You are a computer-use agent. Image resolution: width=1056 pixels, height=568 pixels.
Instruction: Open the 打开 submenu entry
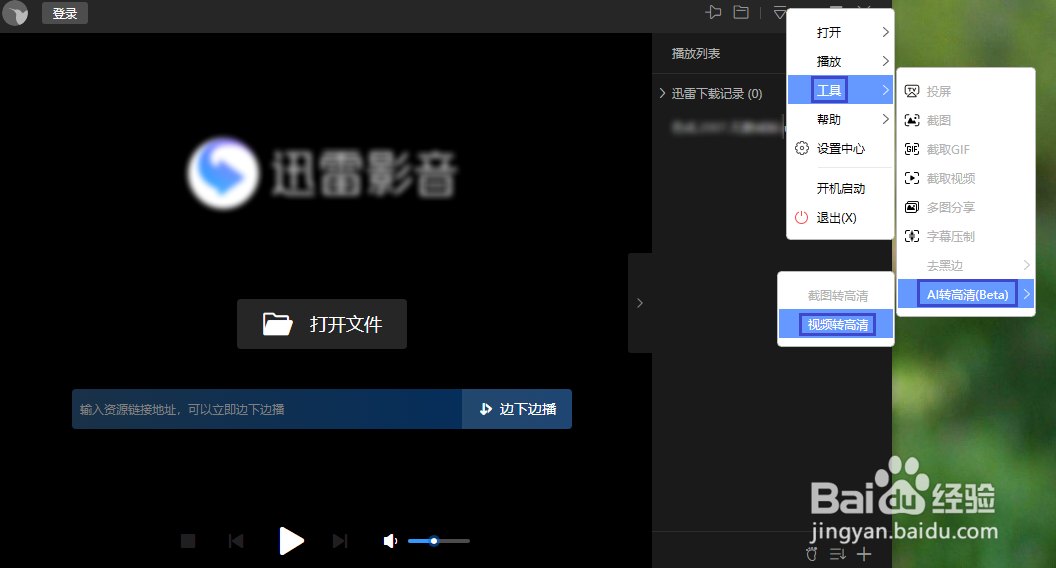click(840, 32)
